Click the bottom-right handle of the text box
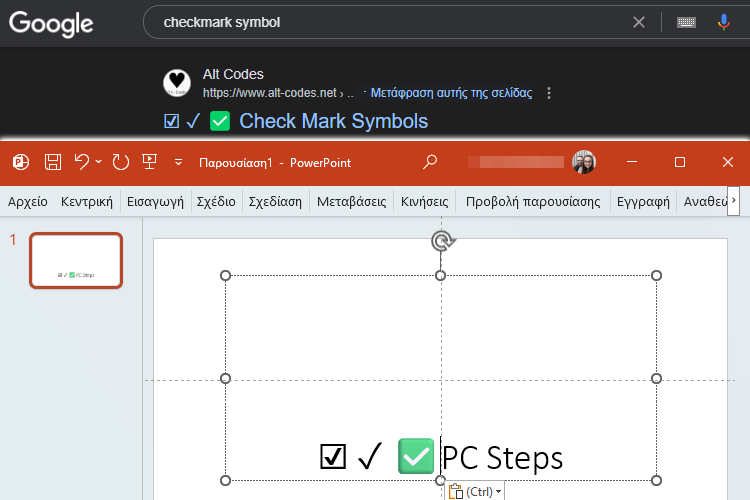Viewport: 750px width, 500px height. coord(656,480)
